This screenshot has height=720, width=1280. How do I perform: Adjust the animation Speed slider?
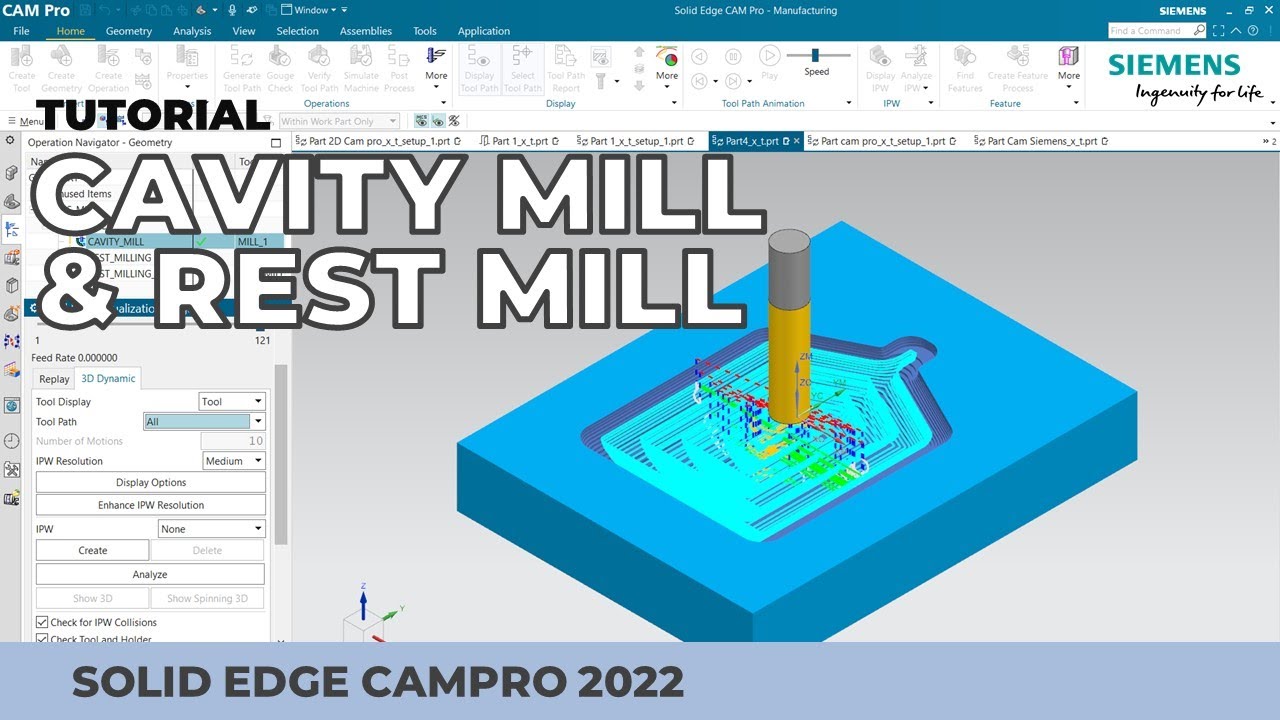point(816,55)
